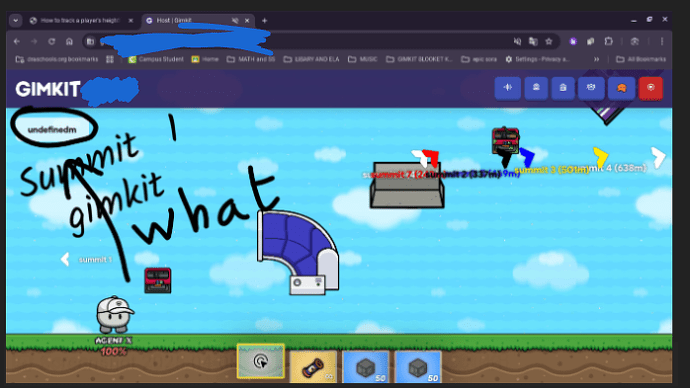Open the All Bookmarks folder
This screenshot has height=388, width=690.
[641, 59]
